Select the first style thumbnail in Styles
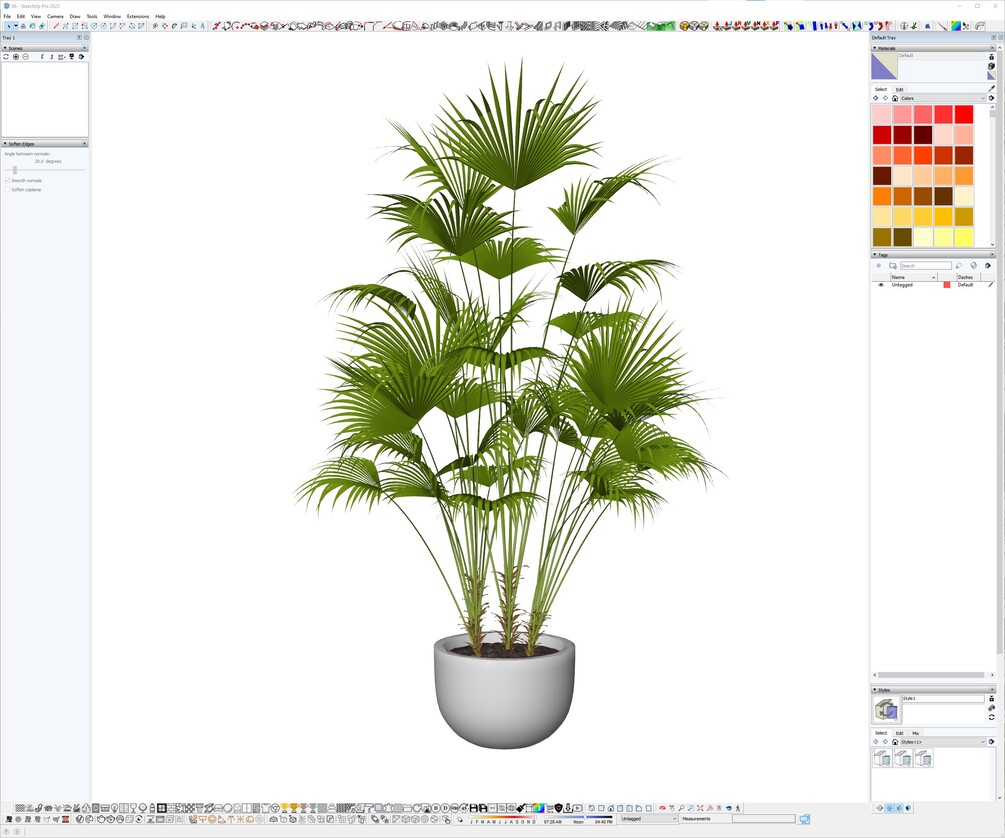The width and height of the screenshot is (1005, 838). pyautogui.click(x=883, y=758)
